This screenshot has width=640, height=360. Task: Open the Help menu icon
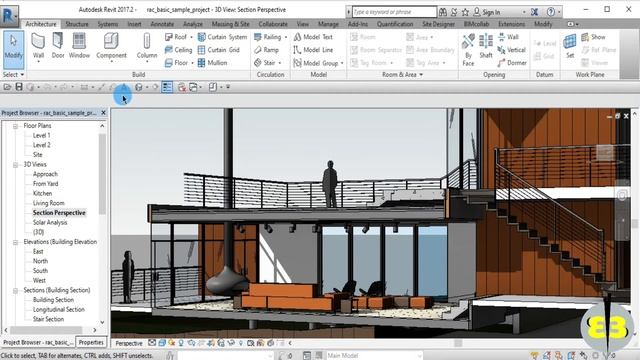[551, 12]
